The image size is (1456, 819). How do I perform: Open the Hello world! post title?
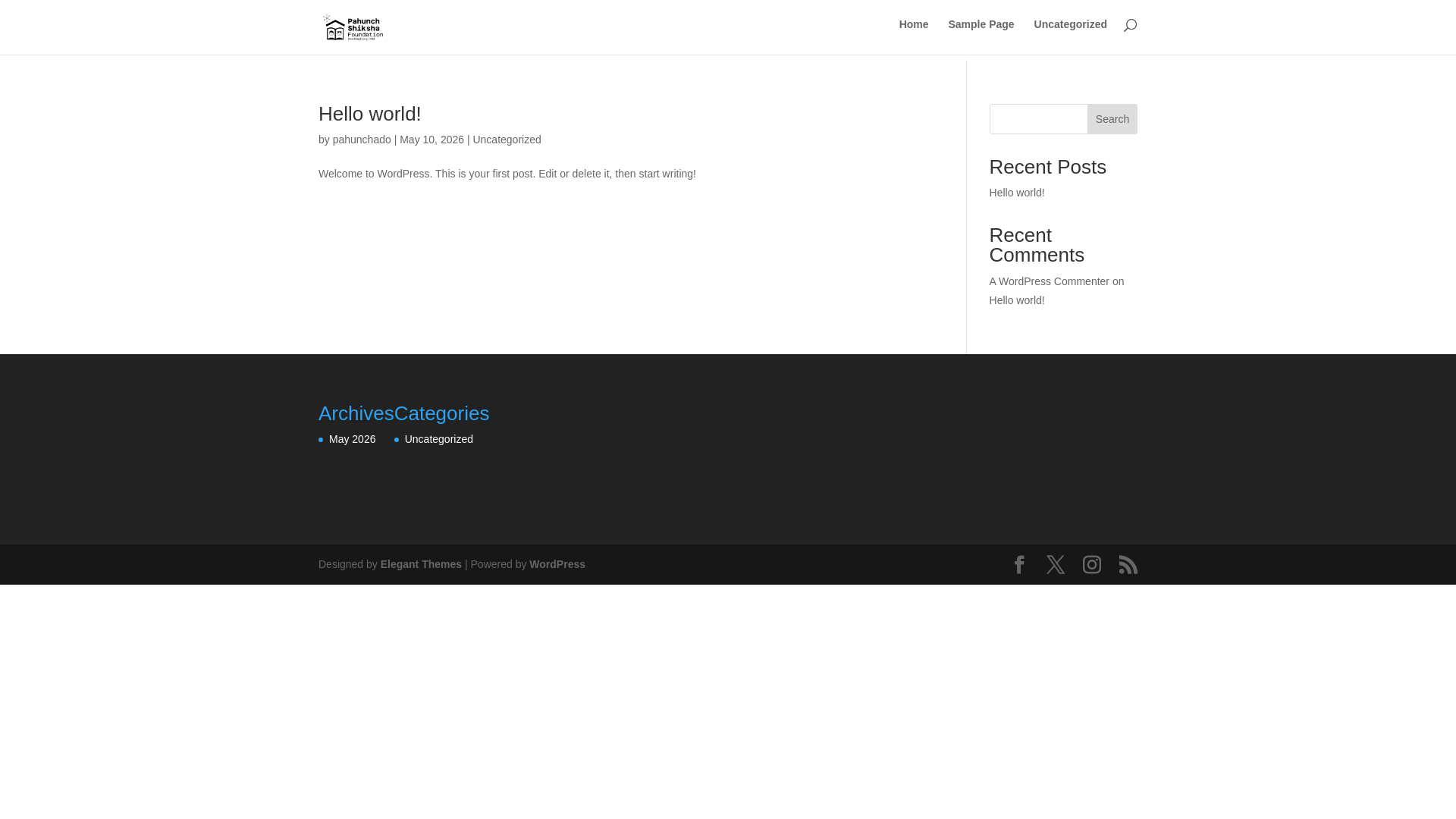tap(369, 114)
